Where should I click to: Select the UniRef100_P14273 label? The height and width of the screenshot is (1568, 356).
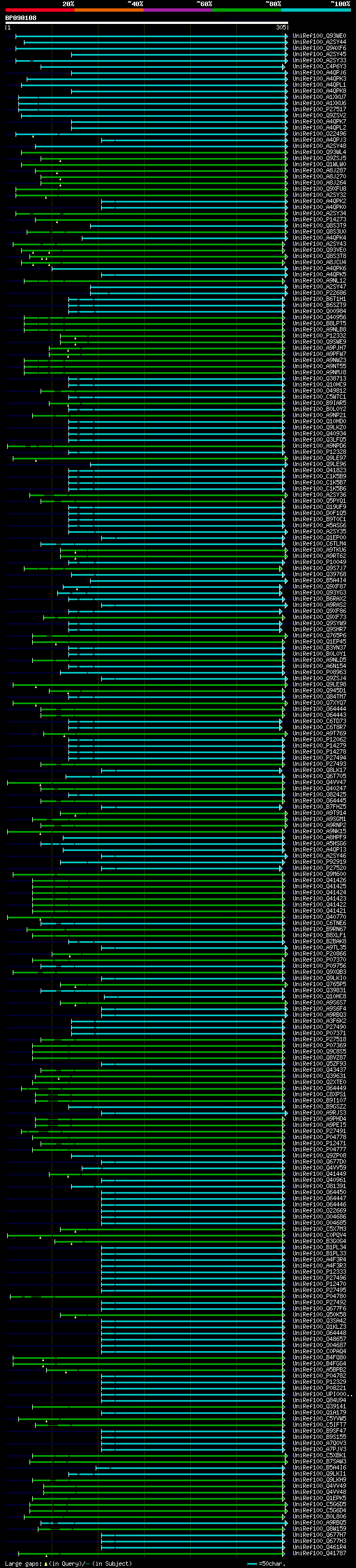pyautogui.click(x=319, y=220)
